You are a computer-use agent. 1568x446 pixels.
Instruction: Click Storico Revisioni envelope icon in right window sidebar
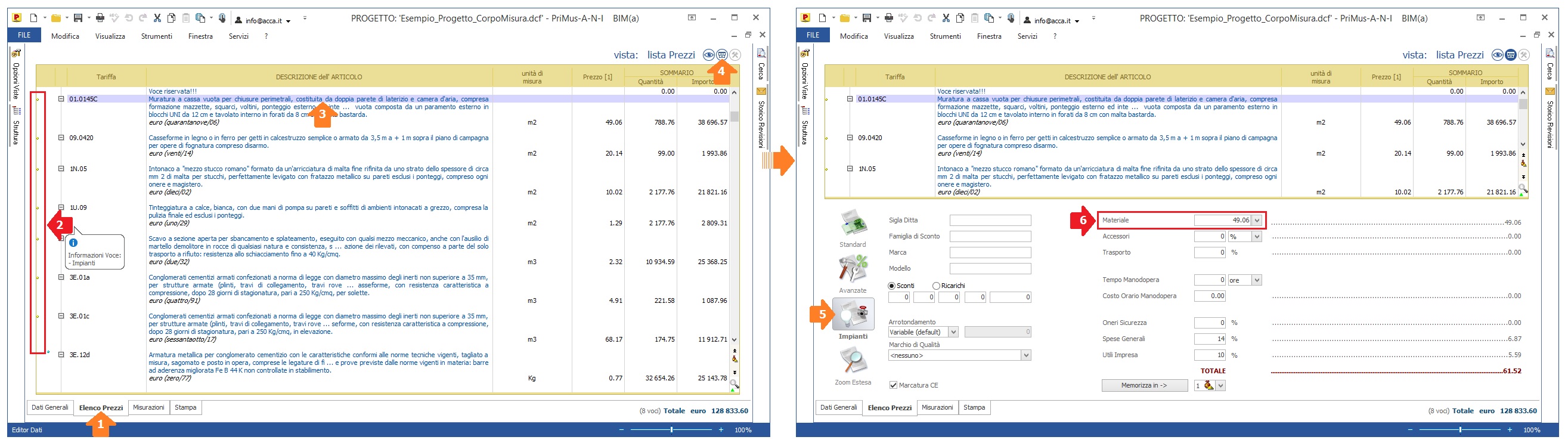point(1550,91)
